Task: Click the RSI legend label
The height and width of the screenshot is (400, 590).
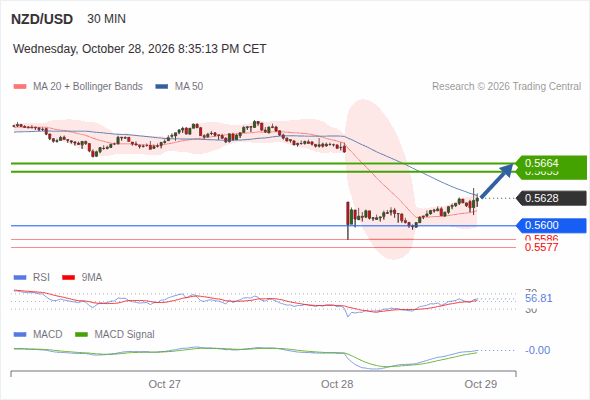Action: click(x=41, y=278)
